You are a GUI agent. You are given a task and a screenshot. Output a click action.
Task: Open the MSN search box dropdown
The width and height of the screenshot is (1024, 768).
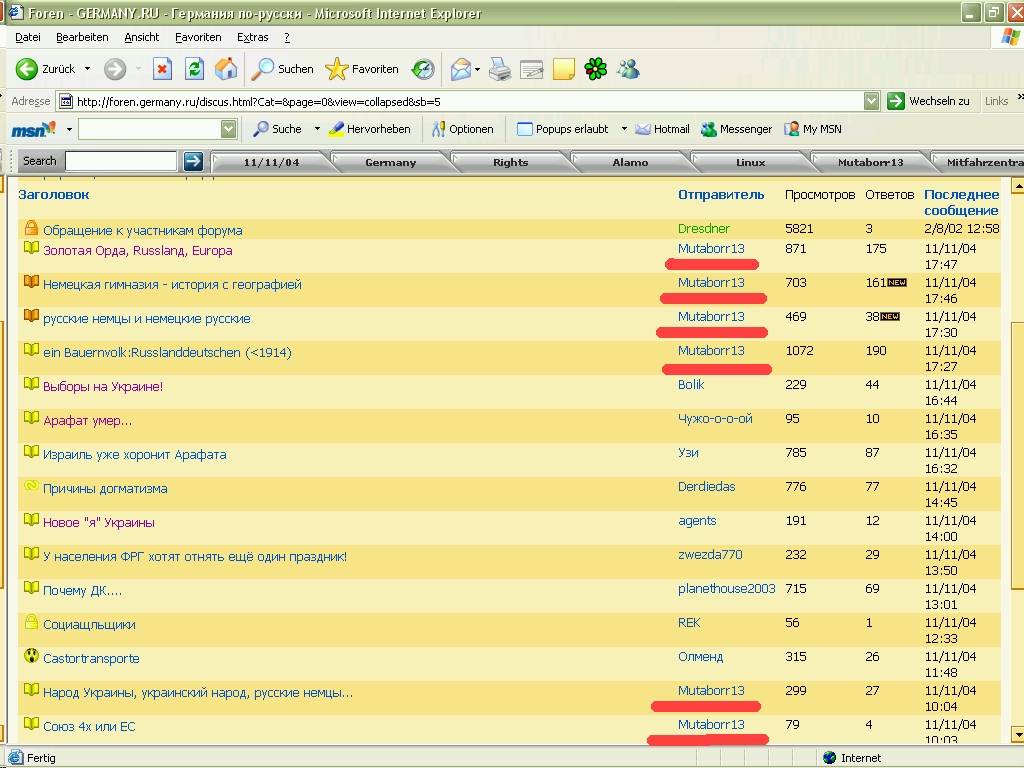(x=228, y=129)
